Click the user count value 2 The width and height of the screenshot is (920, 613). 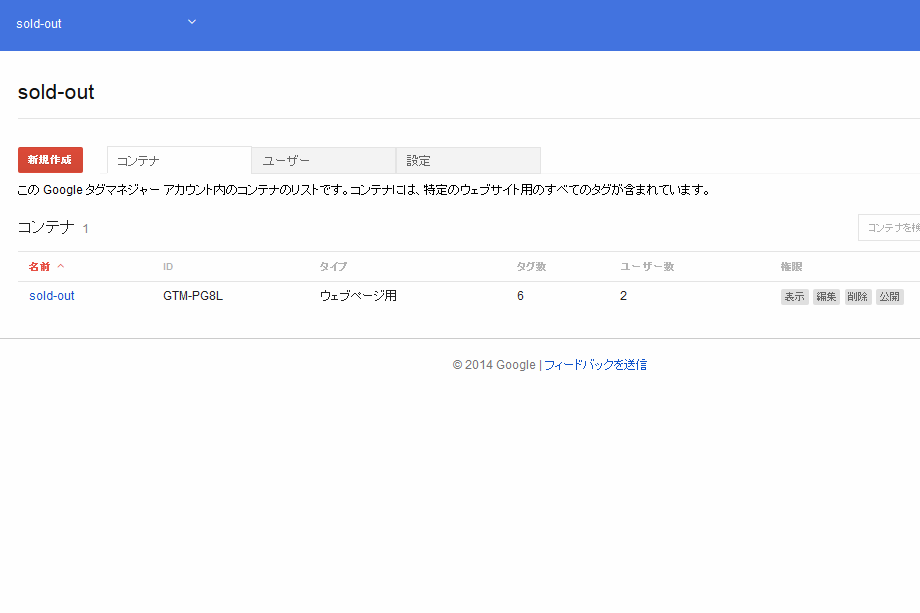[623, 296]
